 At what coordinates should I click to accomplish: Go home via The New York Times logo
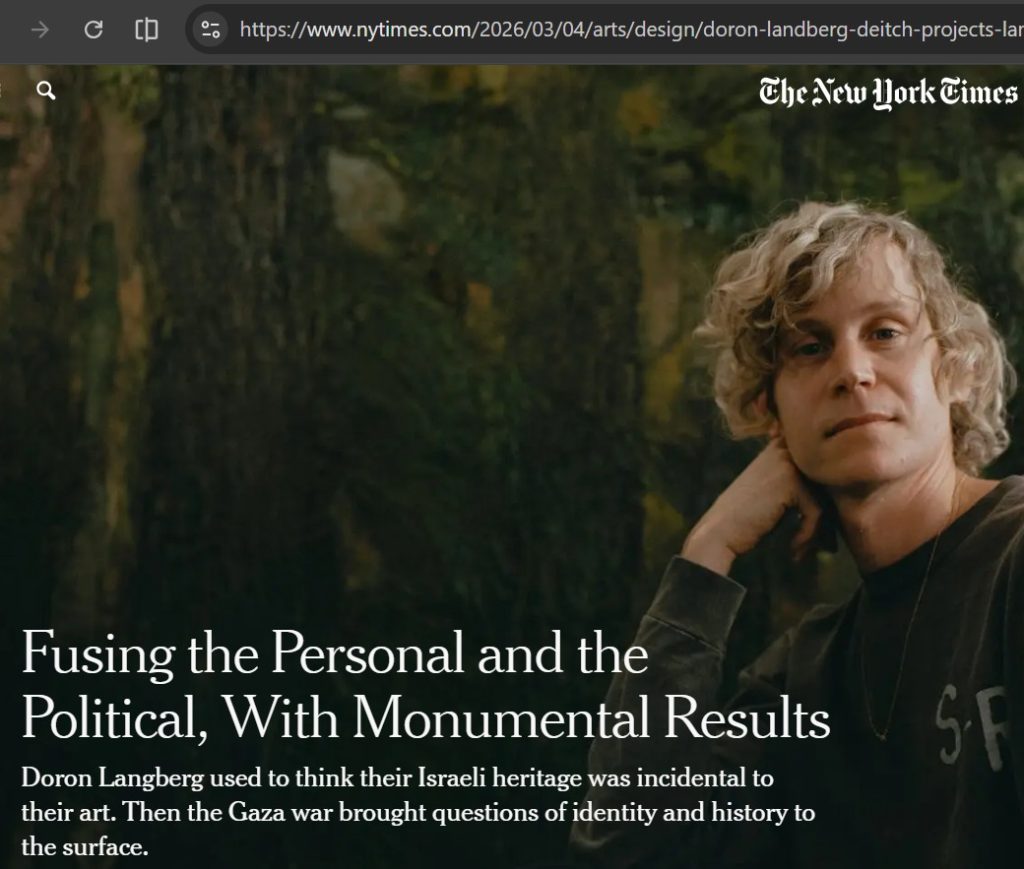888,92
